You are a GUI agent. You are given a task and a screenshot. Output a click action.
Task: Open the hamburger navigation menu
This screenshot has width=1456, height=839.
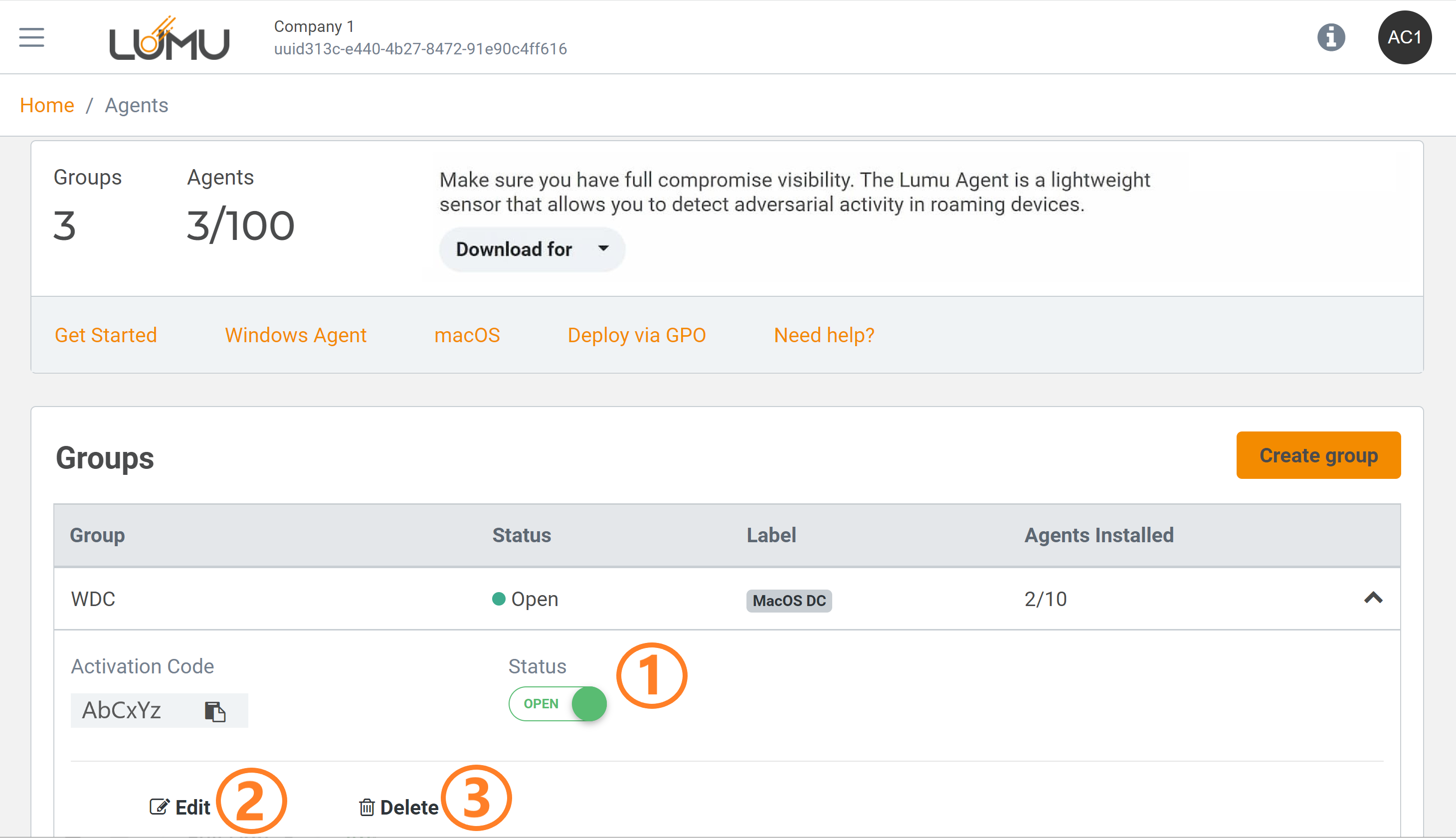[31, 37]
